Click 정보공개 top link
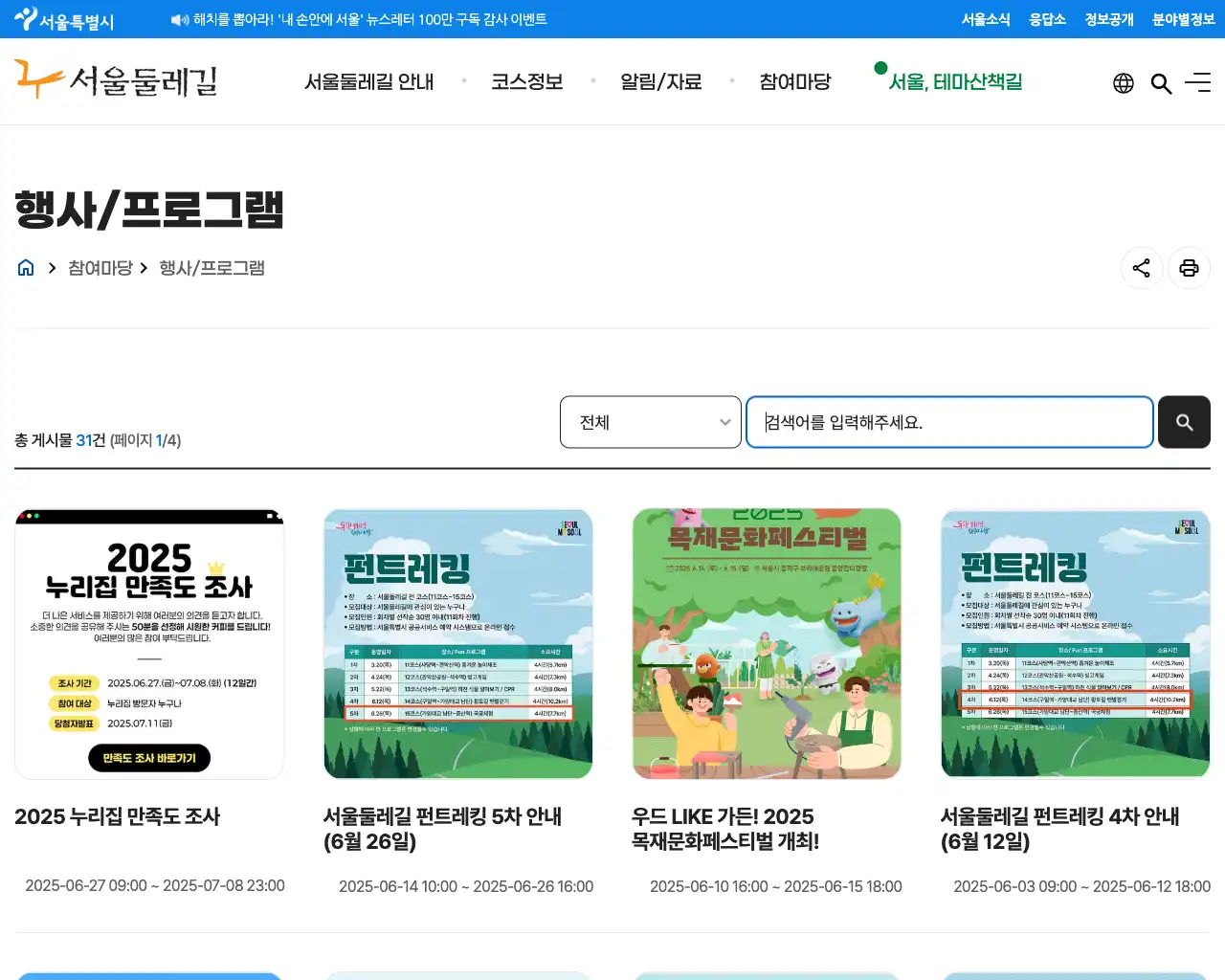The height and width of the screenshot is (980, 1225). [1109, 19]
